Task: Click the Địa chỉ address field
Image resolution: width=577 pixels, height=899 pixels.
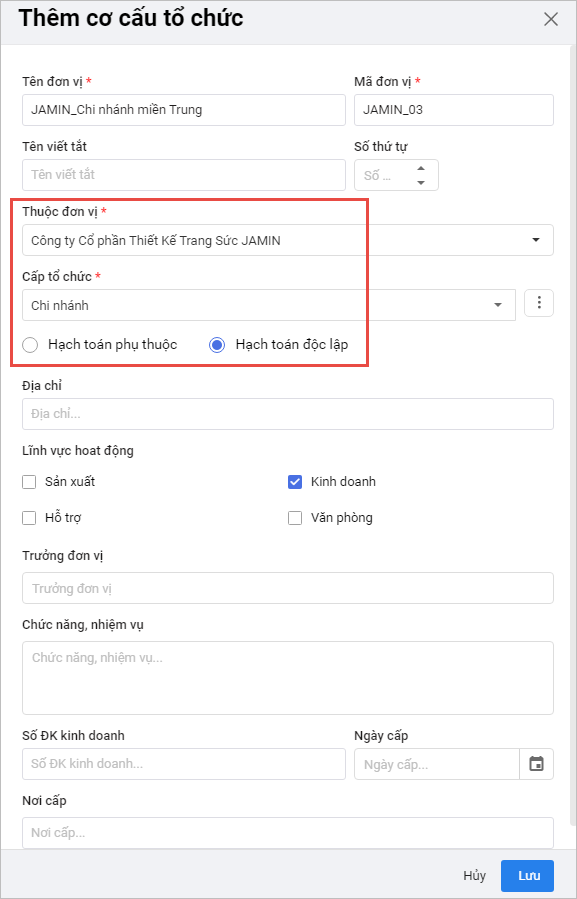Action: pyautogui.click(x=288, y=414)
